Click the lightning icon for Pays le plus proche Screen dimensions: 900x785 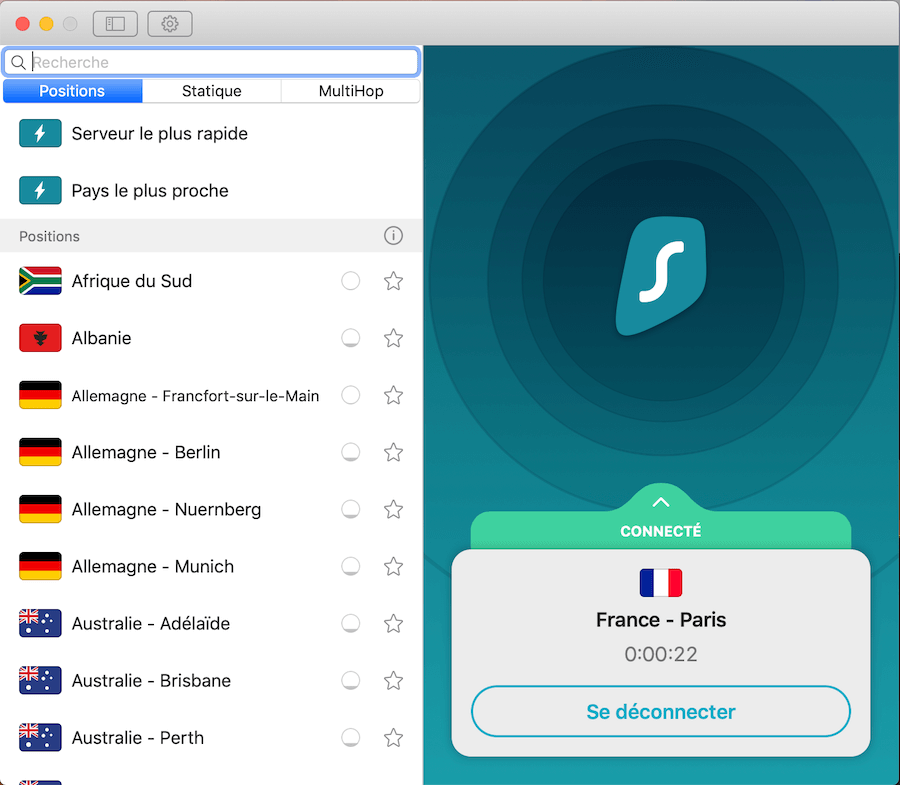click(40, 190)
